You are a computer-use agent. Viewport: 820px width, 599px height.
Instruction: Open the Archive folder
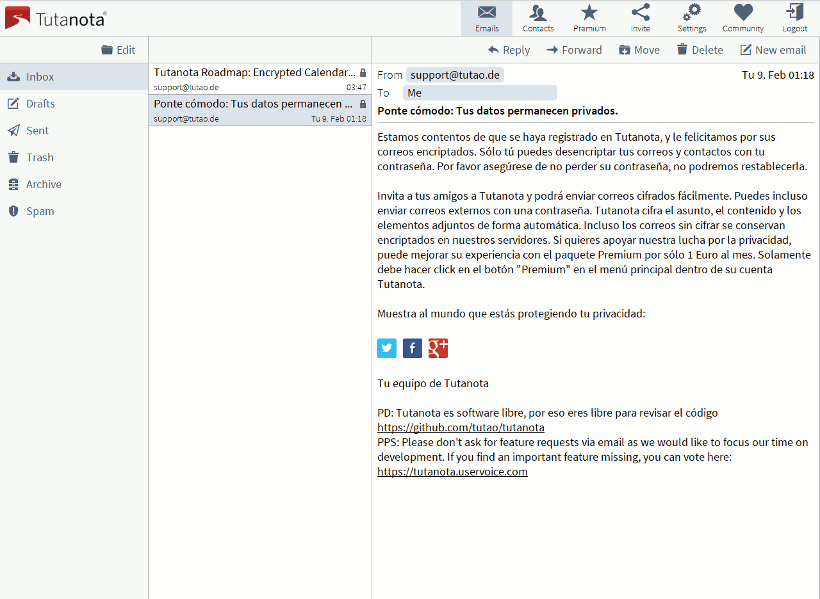[45, 184]
